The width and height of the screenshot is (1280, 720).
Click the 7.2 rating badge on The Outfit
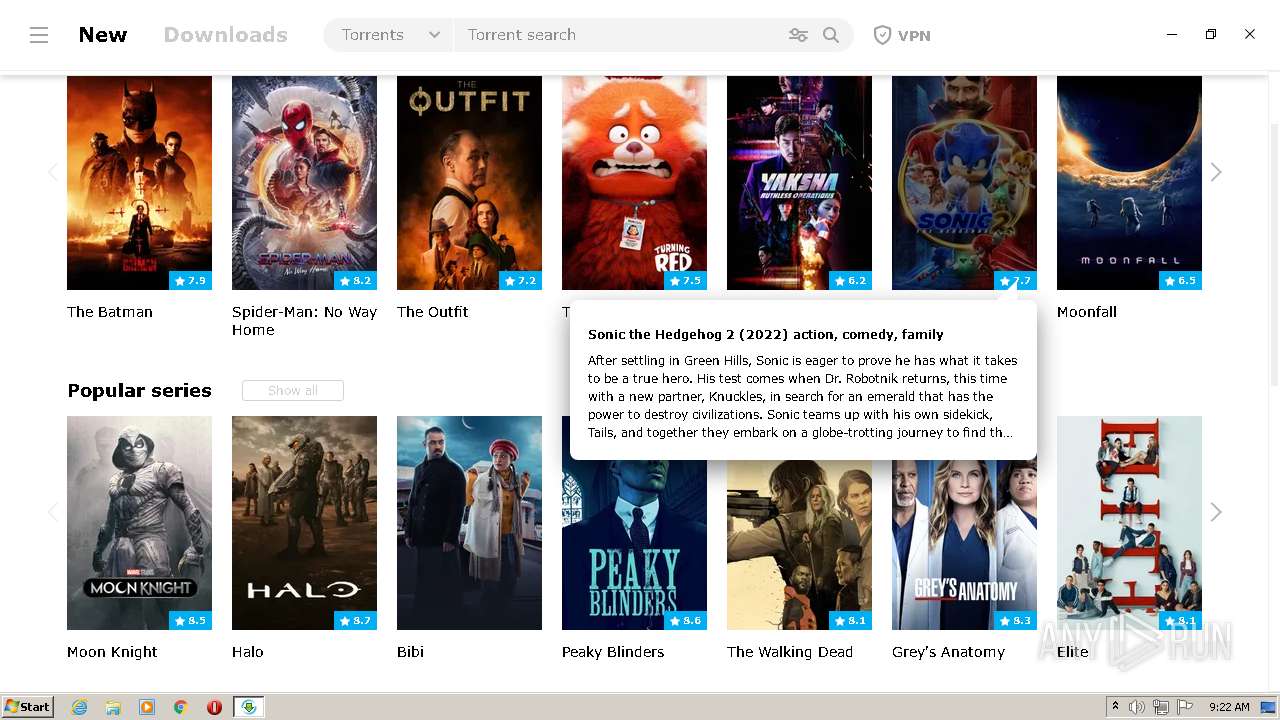click(x=520, y=281)
